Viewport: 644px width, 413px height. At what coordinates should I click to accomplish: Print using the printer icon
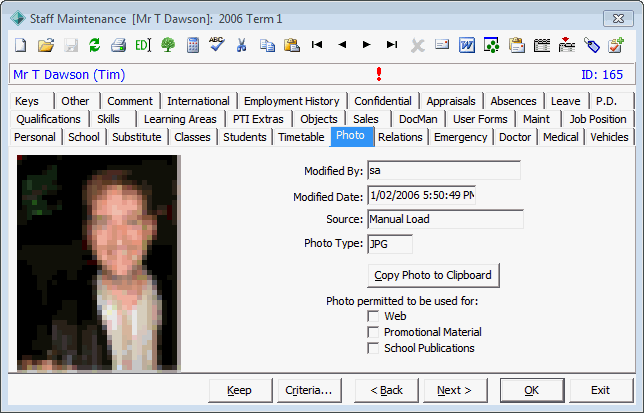[119, 45]
